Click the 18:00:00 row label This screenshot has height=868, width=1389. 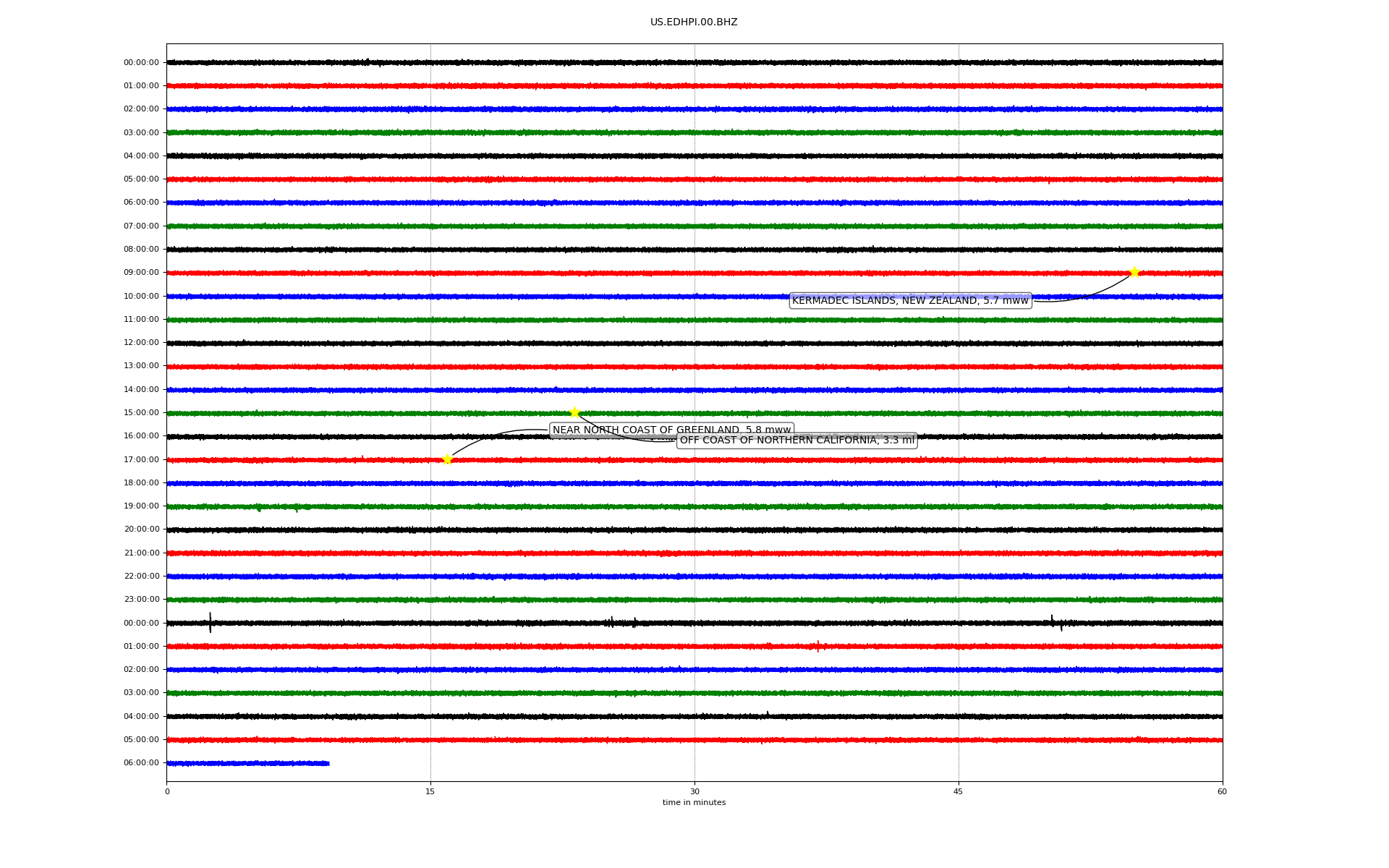click(x=141, y=482)
